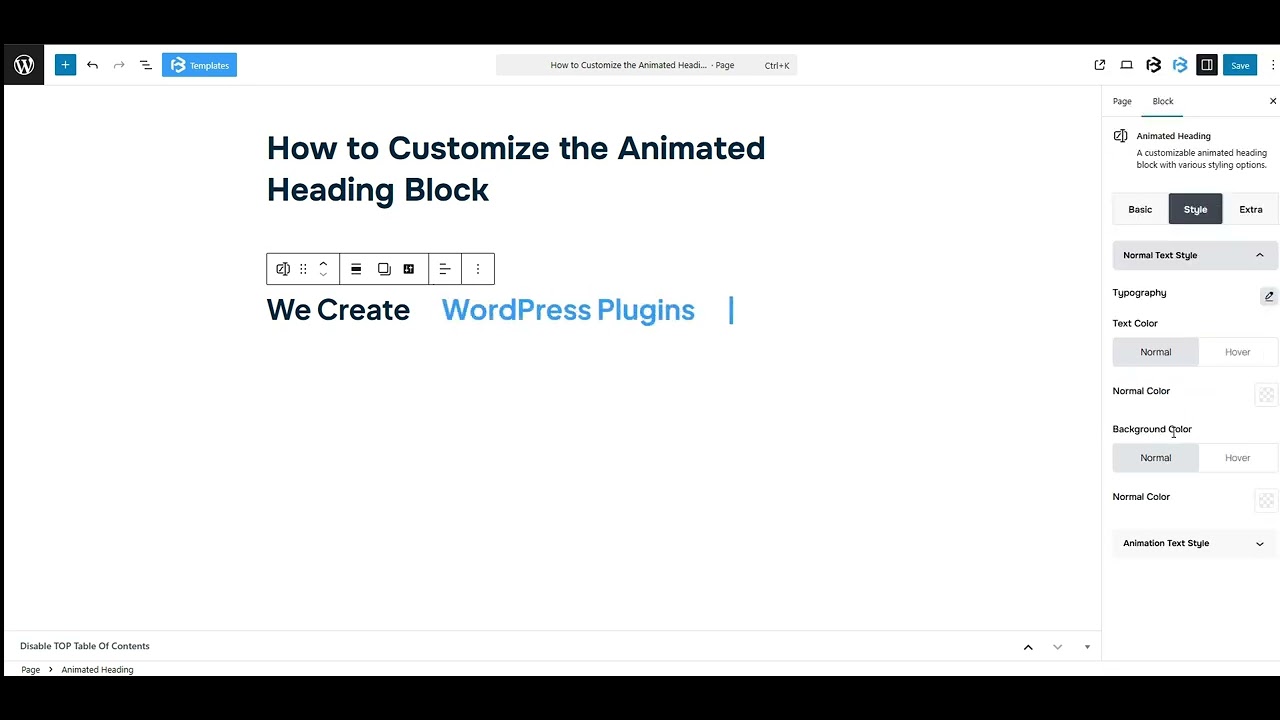The width and height of the screenshot is (1280, 720).
Task: Click the drag handle on the block toolbar
Action: [x=303, y=268]
